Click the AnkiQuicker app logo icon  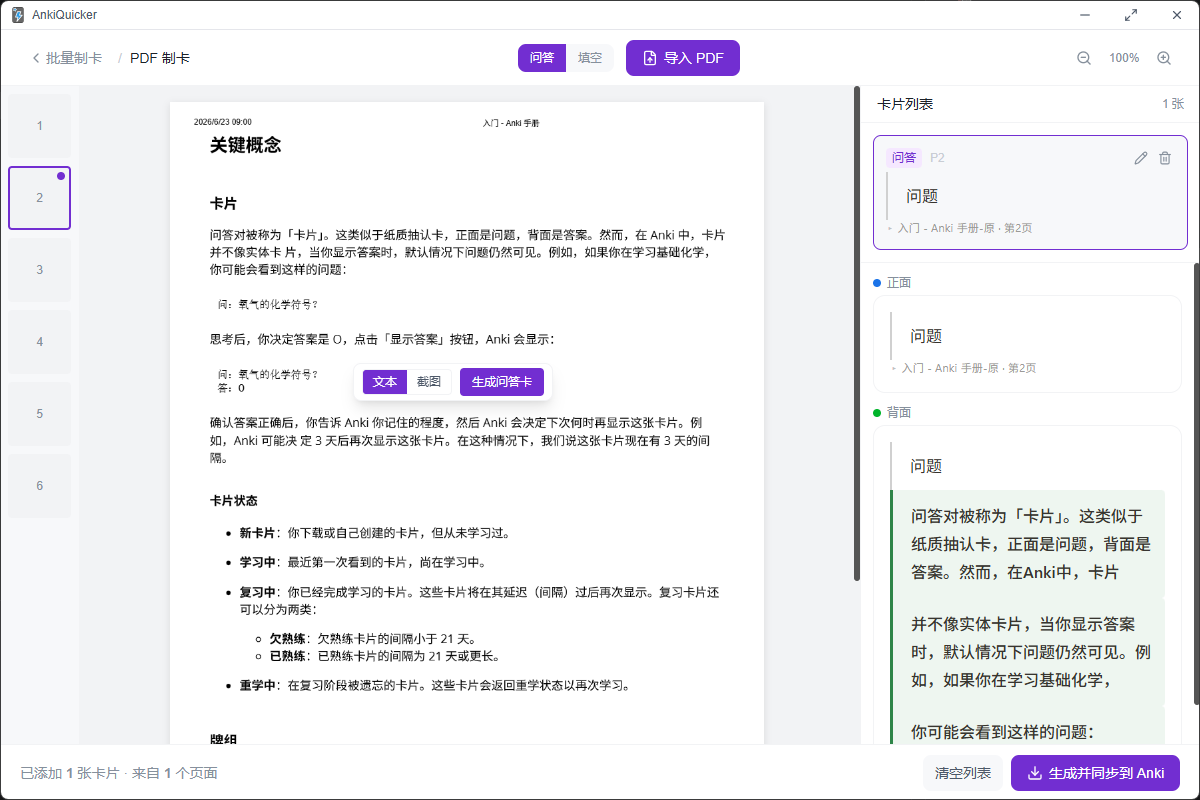tap(17, 15)
